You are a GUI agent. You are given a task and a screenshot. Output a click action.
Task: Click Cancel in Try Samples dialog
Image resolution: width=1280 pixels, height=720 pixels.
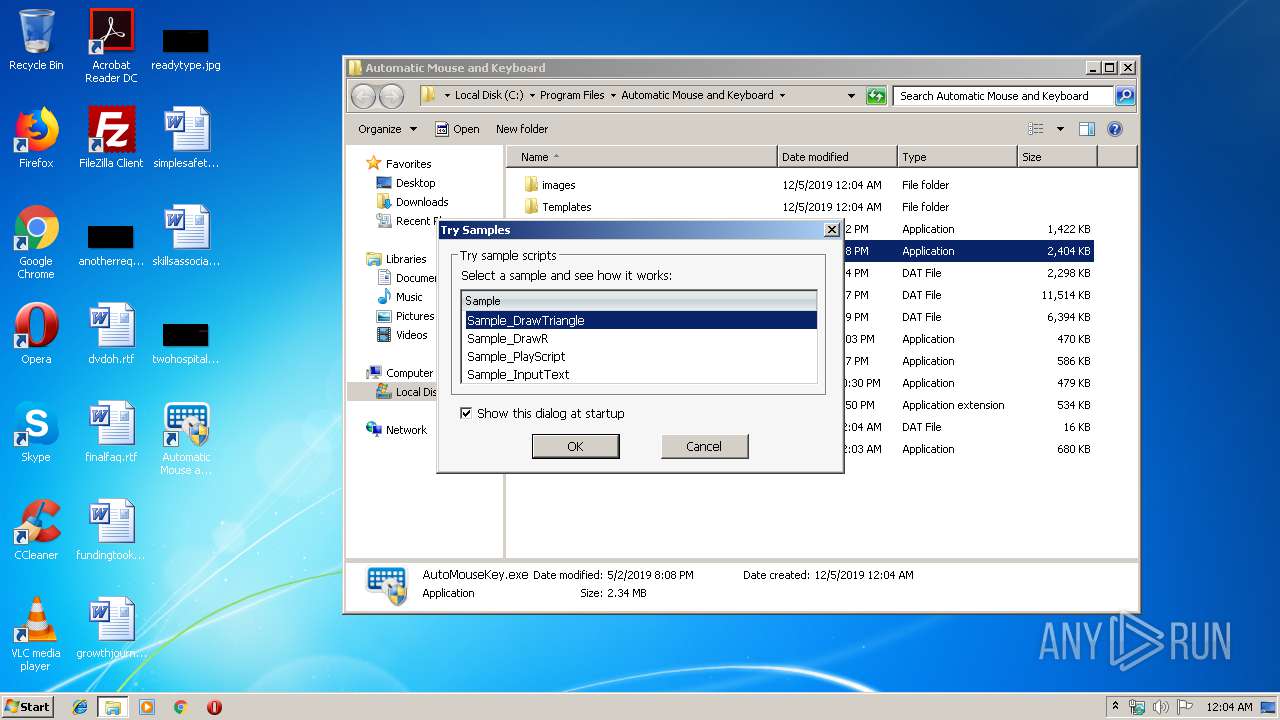704,446
